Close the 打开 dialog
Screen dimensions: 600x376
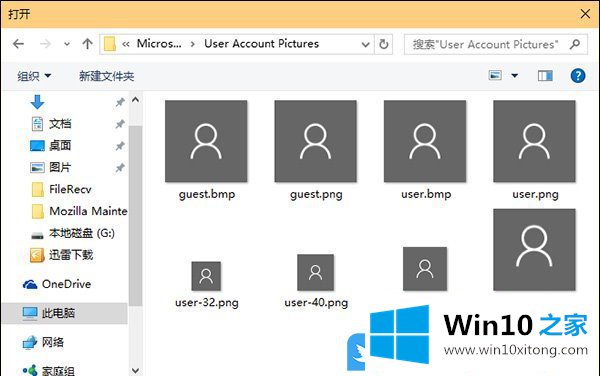click(x=585, y=14)
